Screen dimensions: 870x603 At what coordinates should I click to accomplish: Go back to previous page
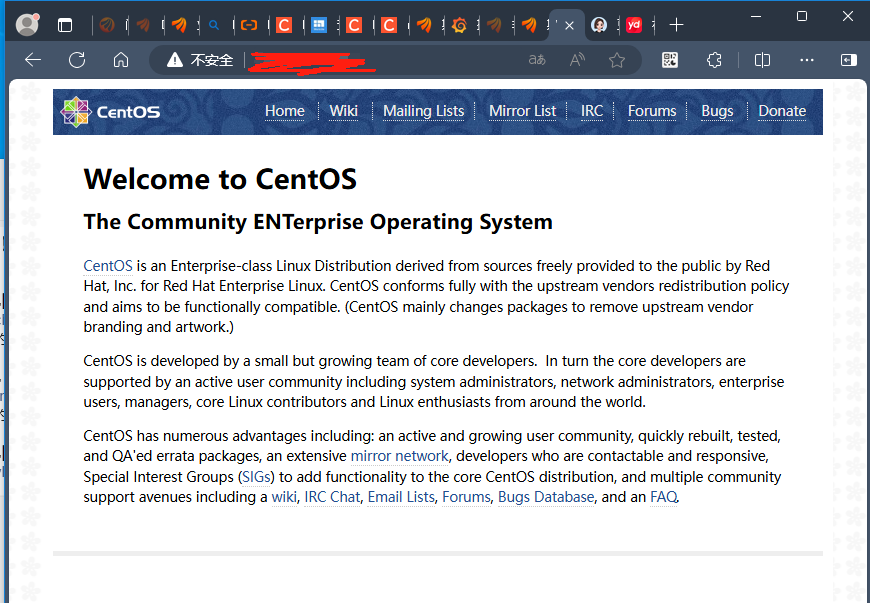click(33, 60)
